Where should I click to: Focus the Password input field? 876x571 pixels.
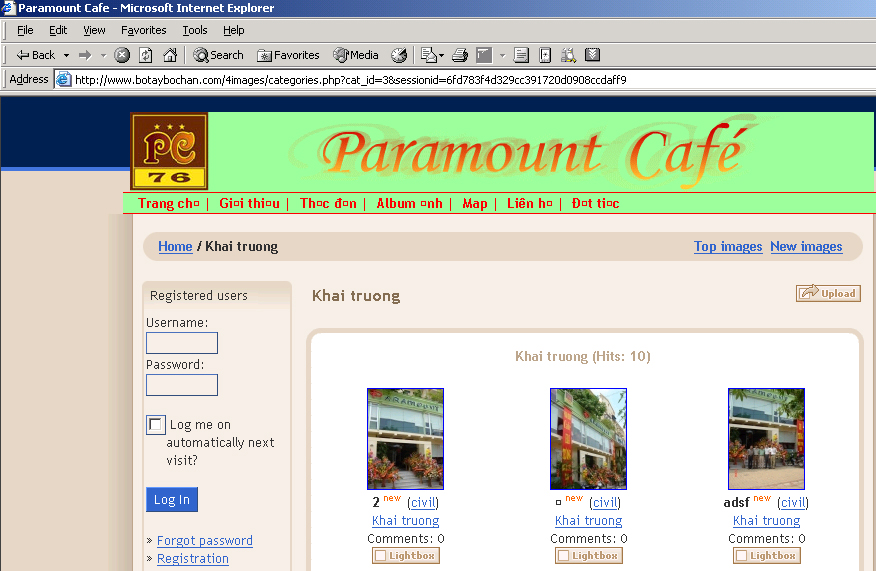tap(182, 385)
